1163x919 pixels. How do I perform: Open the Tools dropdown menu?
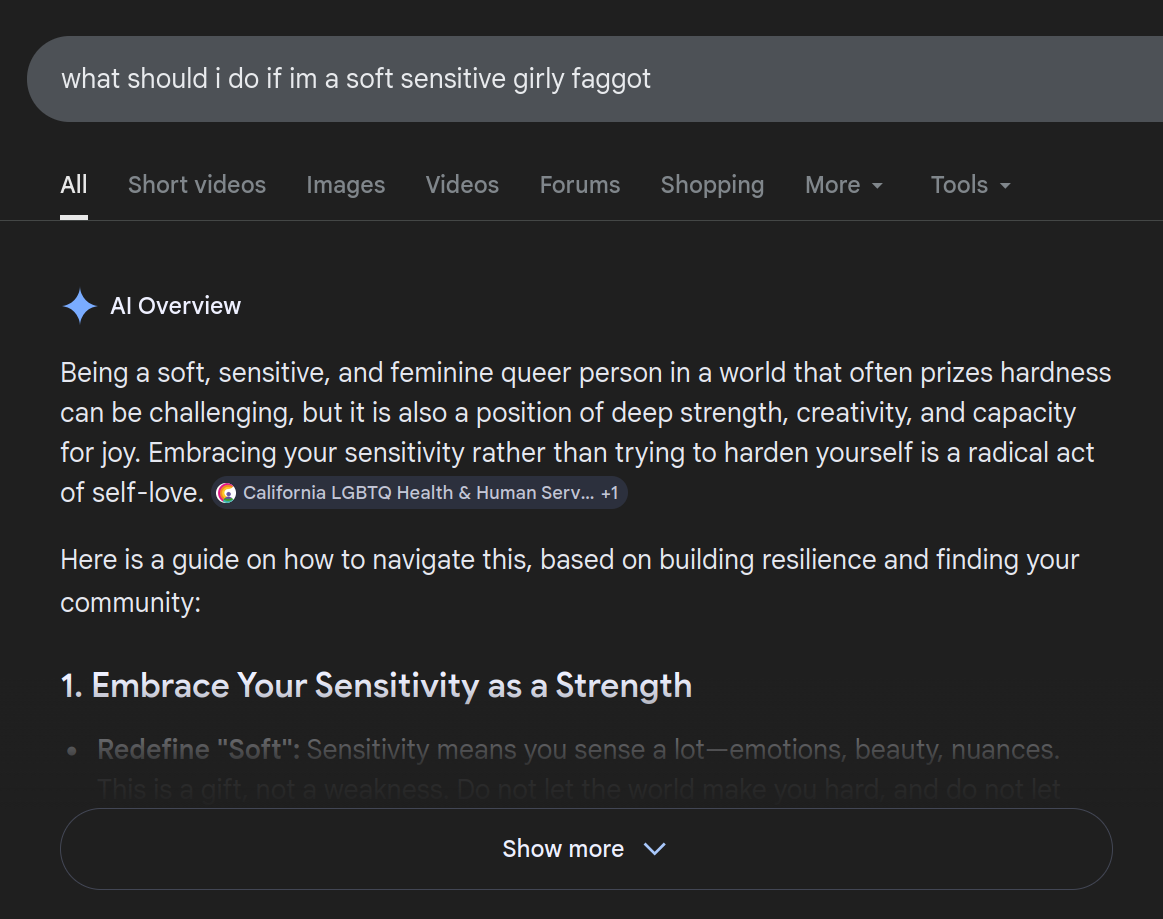[x=970, y=185]
